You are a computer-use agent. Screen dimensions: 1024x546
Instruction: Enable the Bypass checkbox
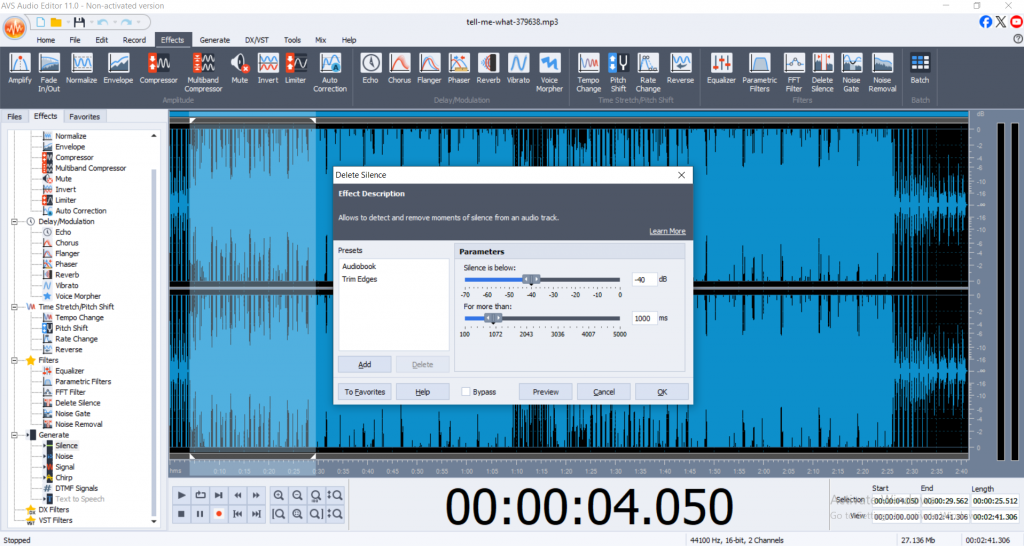[x=467, y=392]
